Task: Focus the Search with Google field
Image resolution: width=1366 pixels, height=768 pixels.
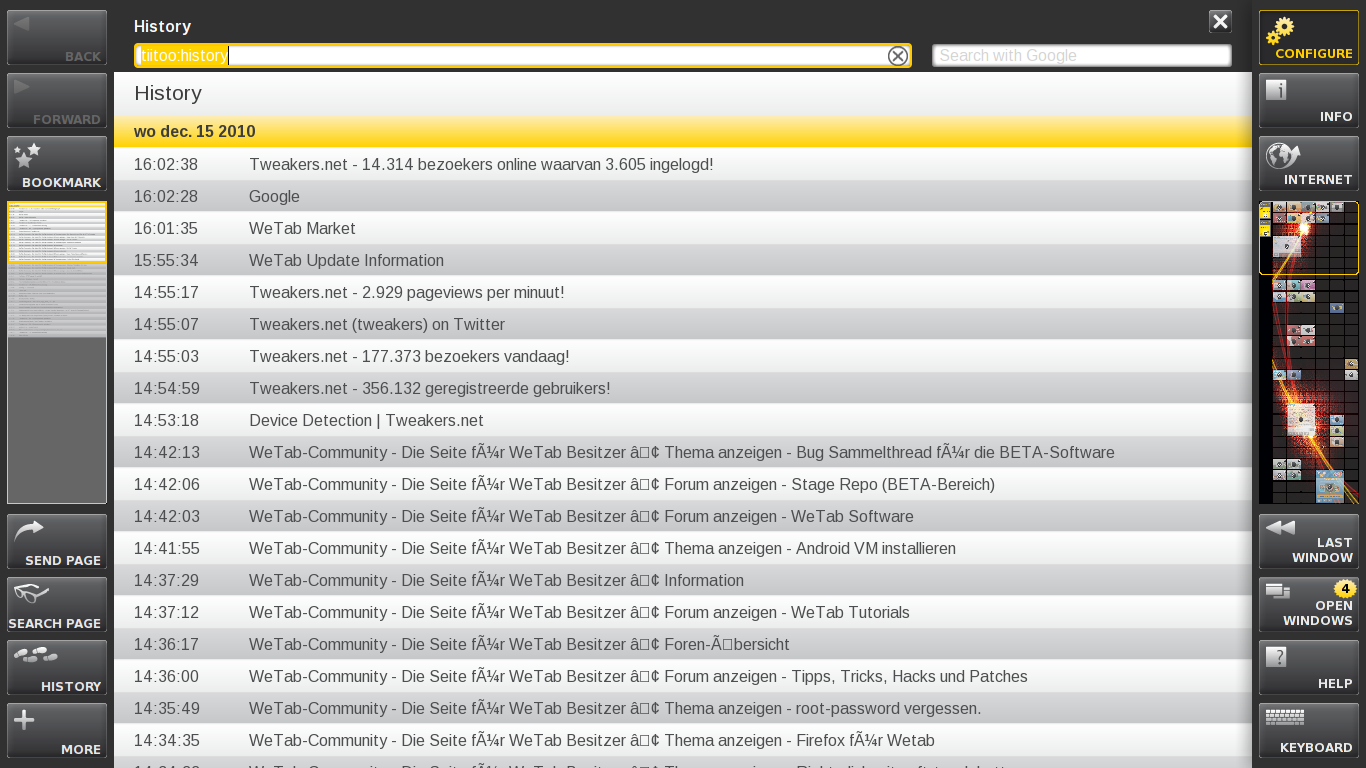Action: [x=1082, y=56]
